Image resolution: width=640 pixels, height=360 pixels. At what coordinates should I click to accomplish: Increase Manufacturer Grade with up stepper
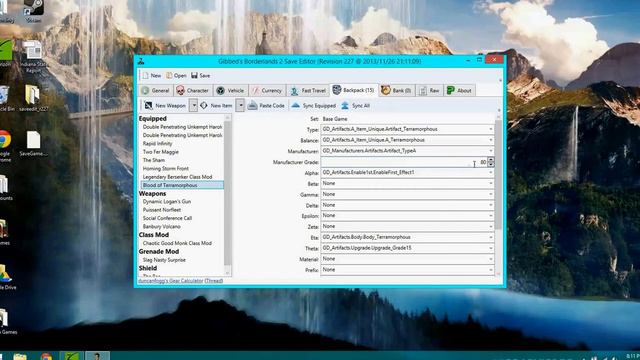[x=491, y=160]
